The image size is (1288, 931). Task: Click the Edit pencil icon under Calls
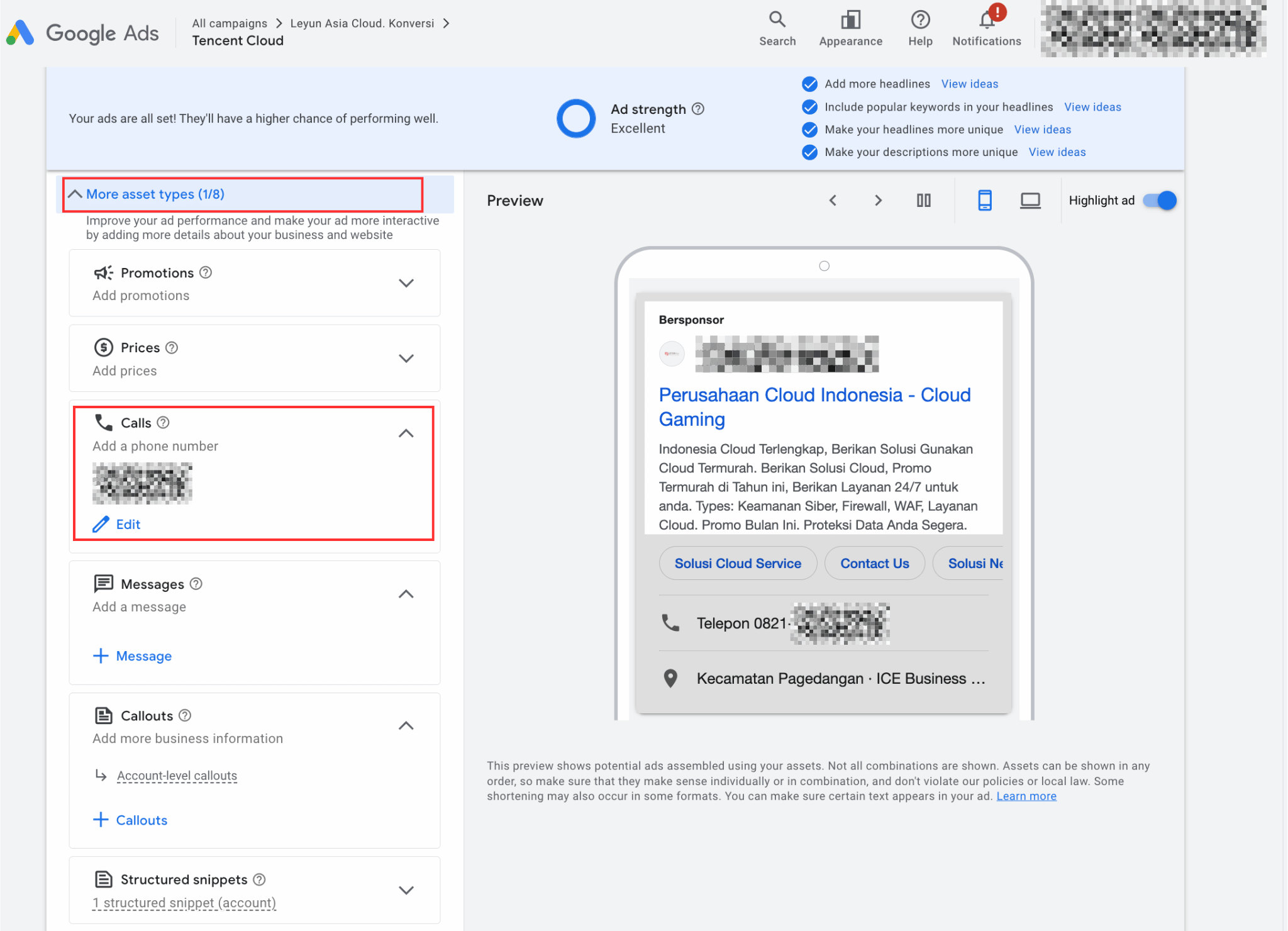[x=101, y=525]
